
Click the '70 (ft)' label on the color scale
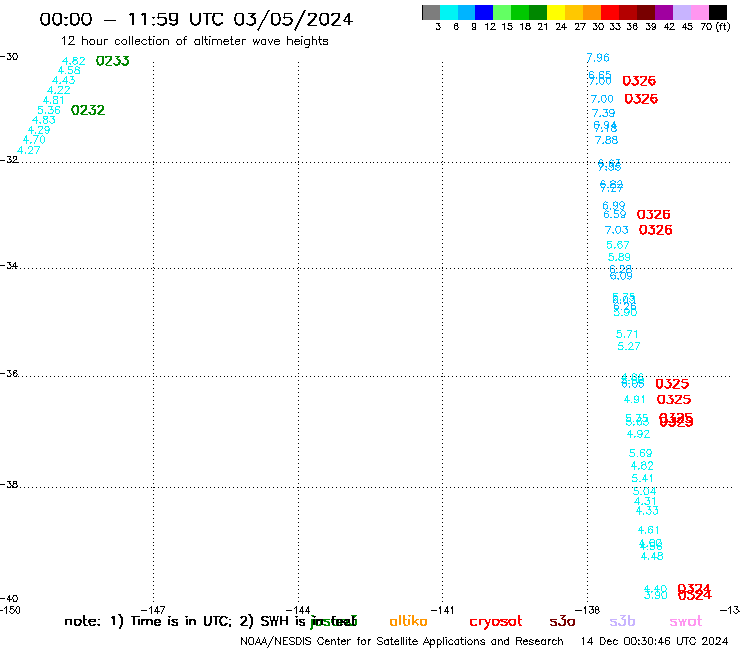coord(715,27)
